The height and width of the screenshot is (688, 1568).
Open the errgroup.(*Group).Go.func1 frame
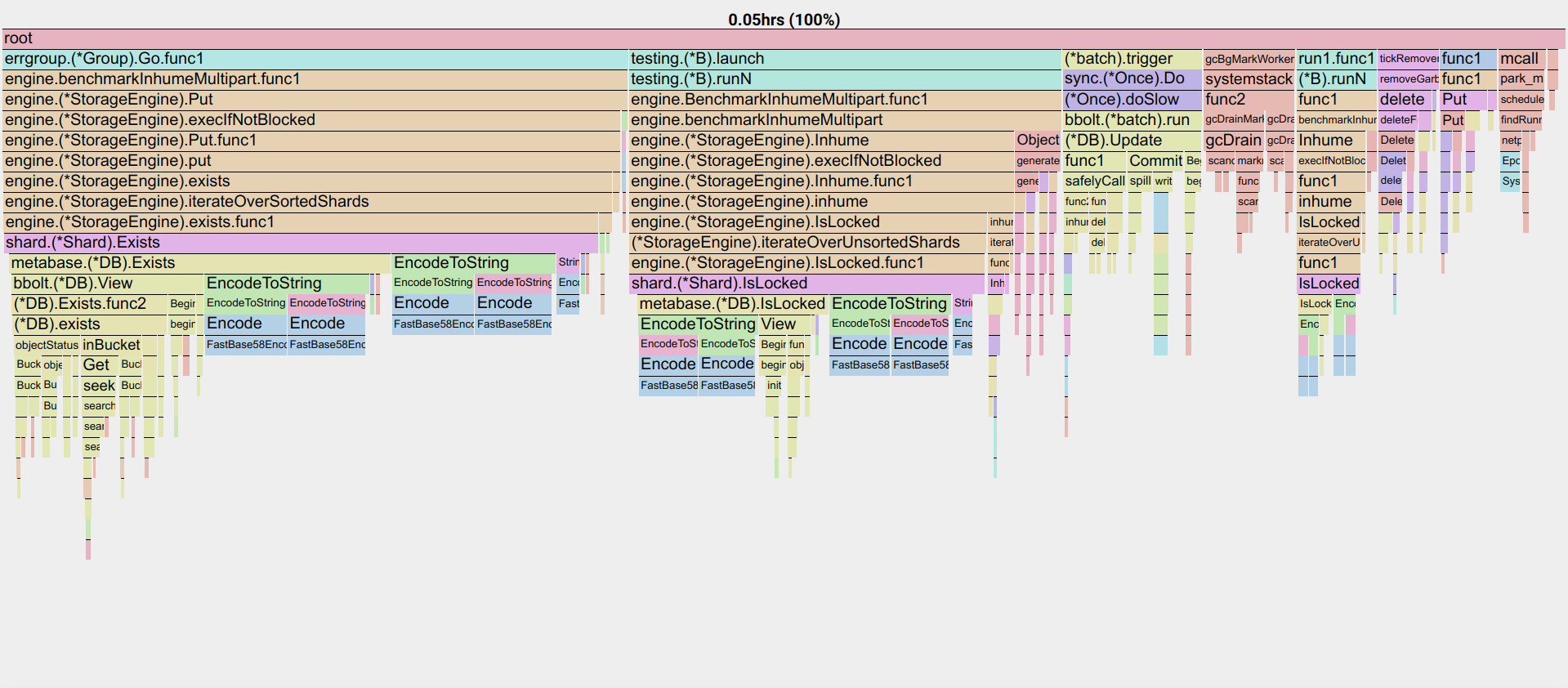315,59
